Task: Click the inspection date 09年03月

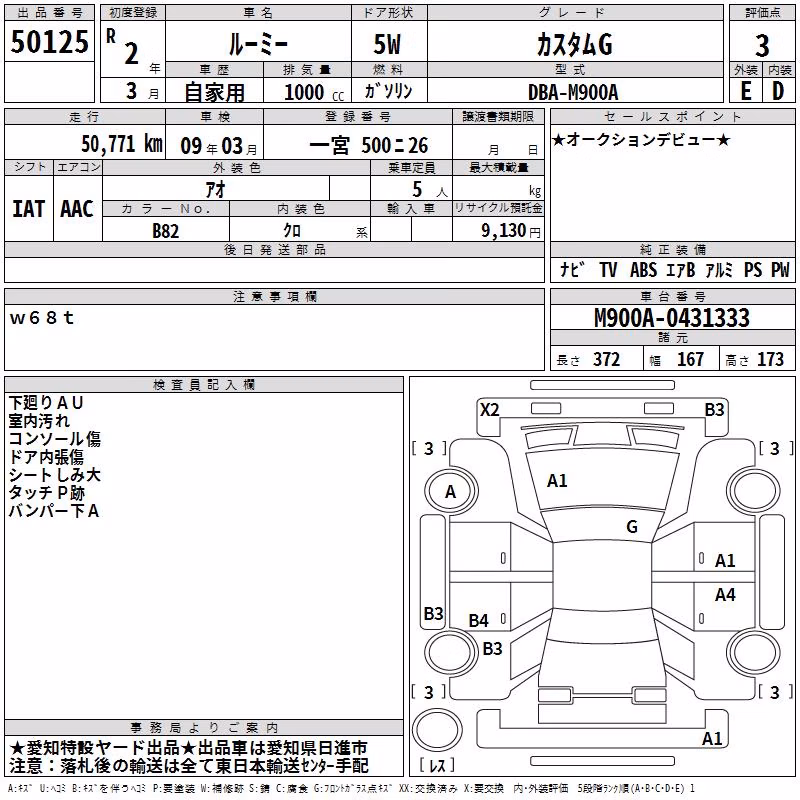Action: coord(219,146)
